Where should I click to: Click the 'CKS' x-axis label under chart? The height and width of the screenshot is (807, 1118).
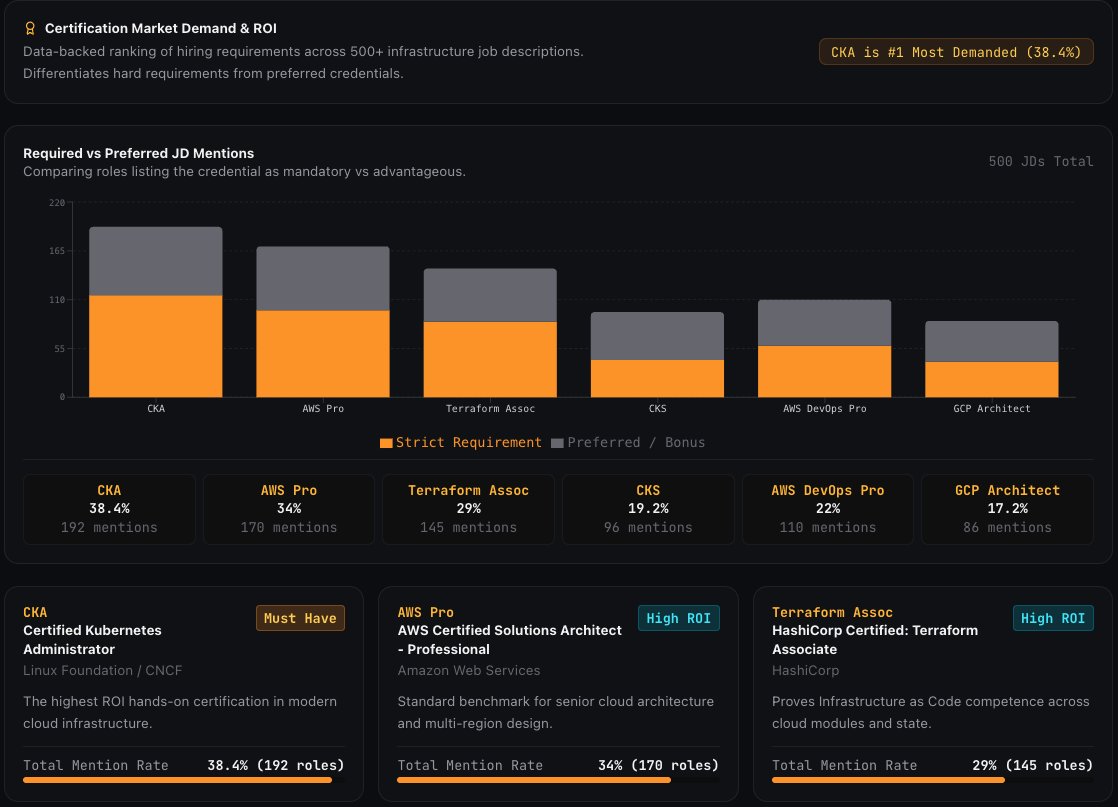(x=657, y=408)
